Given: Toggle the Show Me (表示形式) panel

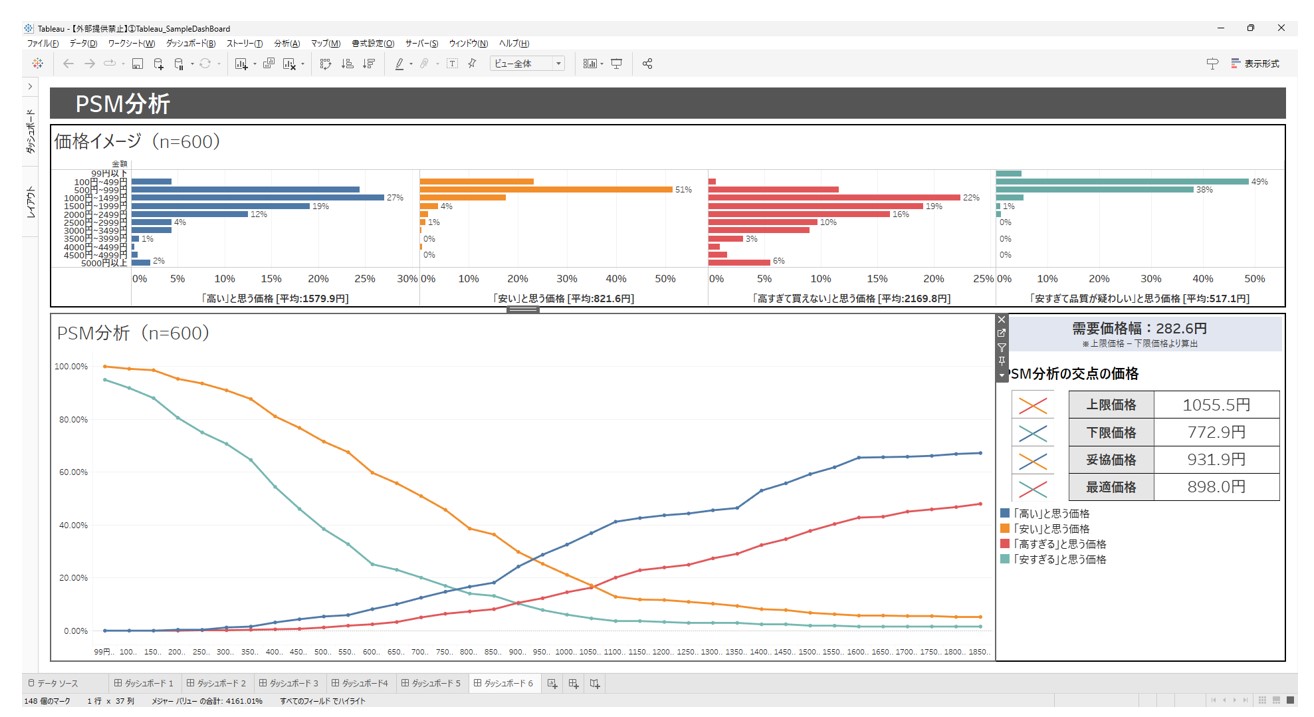Looking at the screenshot, I should click(1254, 63).
